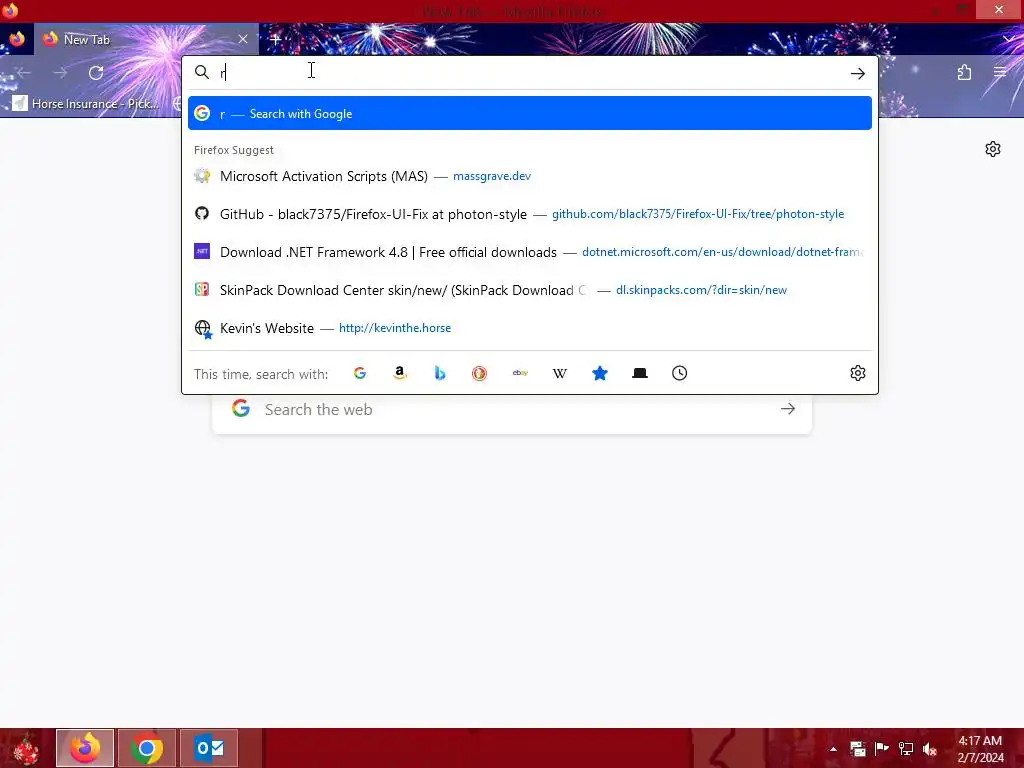The height and width of the screenshot is (768, 1024).
Task: Click the muted volume tray icon
Action: pyautogui.click(x=930, y=748)
